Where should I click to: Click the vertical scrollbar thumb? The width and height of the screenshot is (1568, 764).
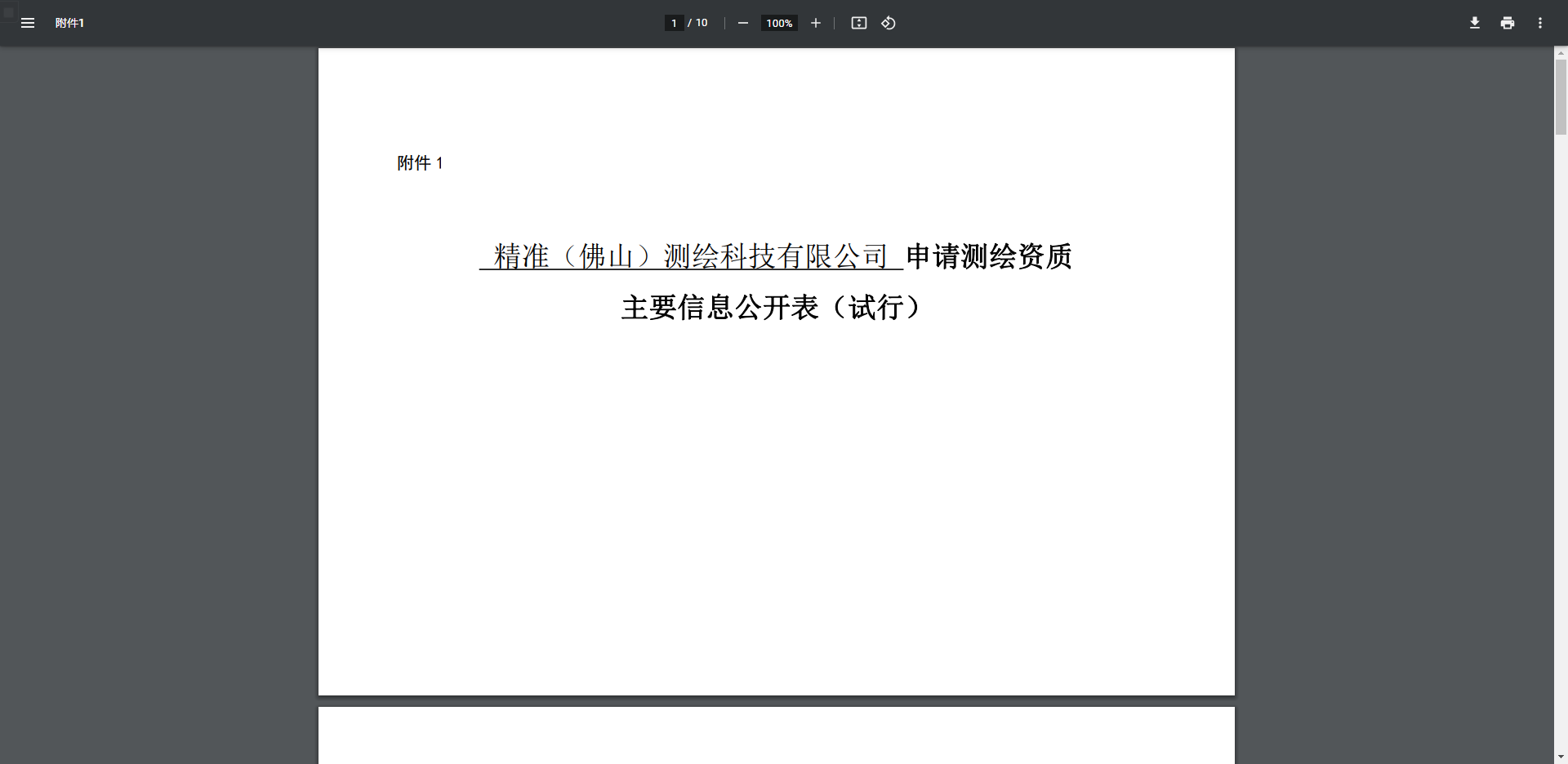[1561, 96]
